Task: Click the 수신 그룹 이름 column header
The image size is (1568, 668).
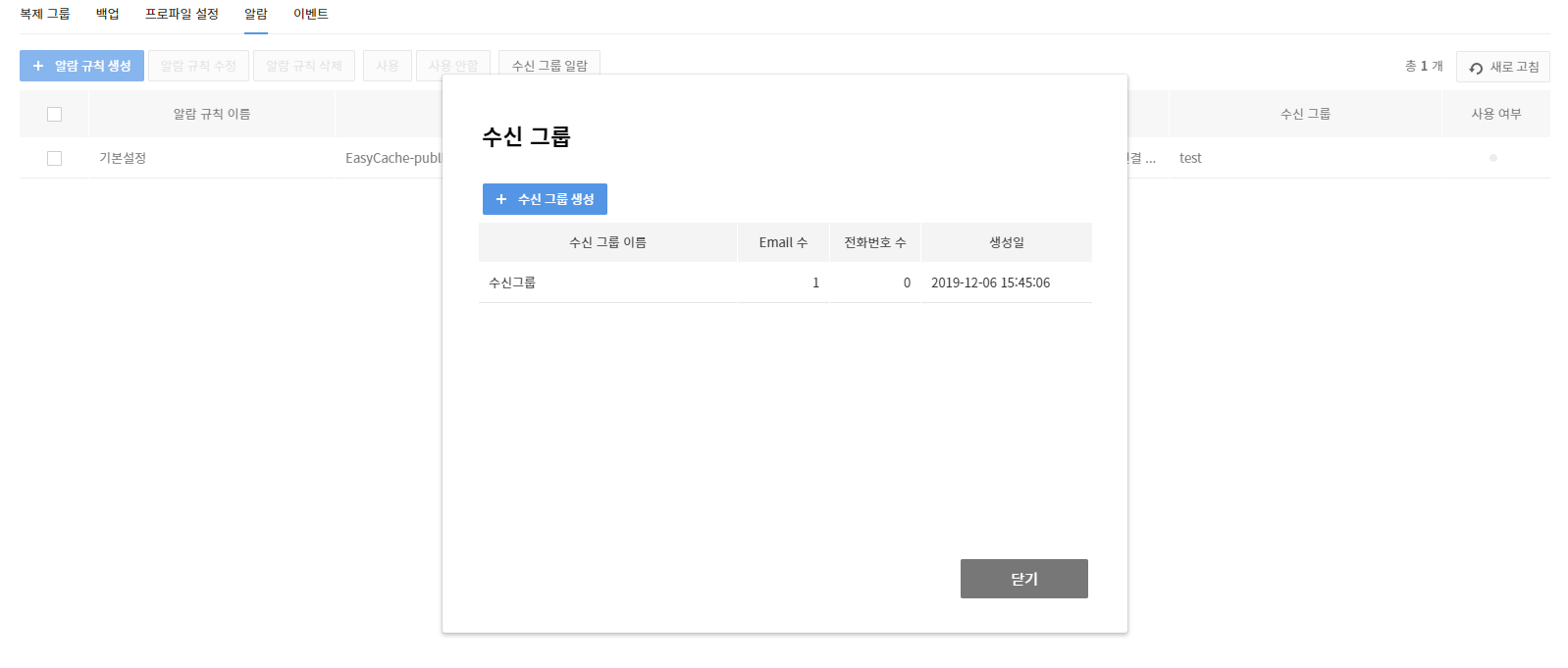Action: [607, 242]
